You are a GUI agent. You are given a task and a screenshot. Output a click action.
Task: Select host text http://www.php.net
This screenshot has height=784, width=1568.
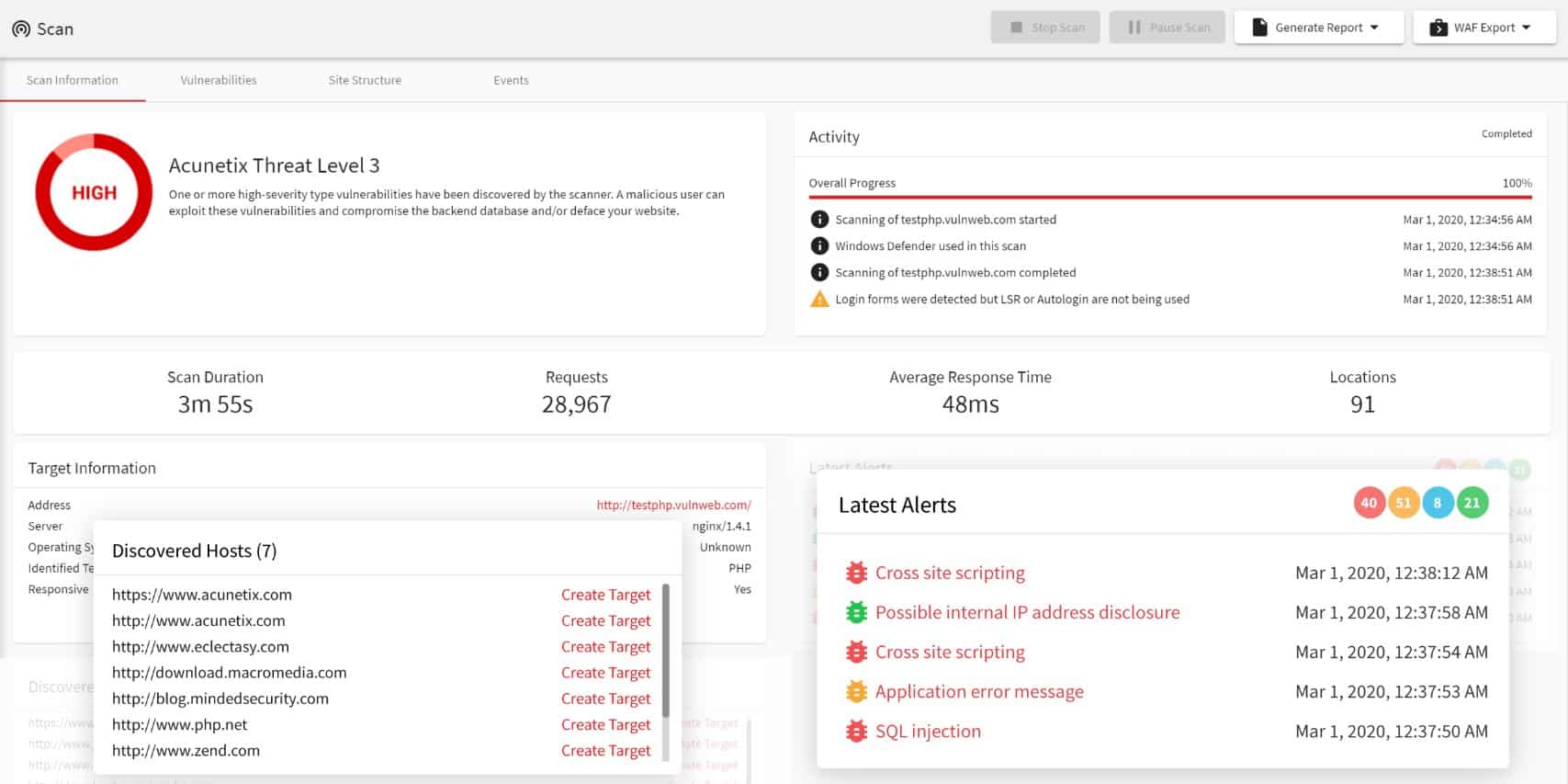coord(180,724)
